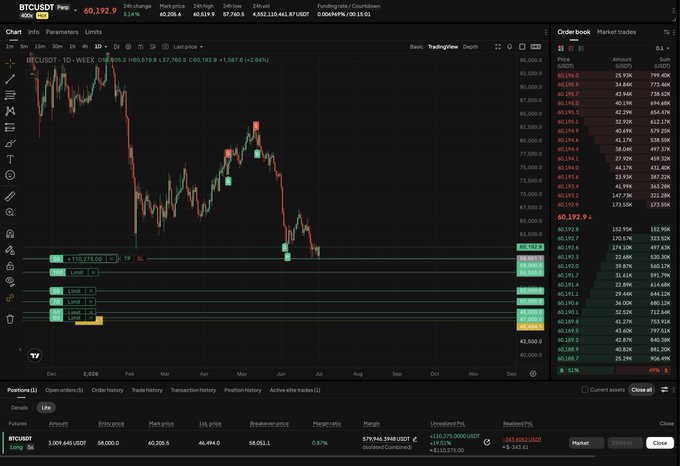
Task: Click white Close button for BTCUSDT position
Action: tap(660, 443)
